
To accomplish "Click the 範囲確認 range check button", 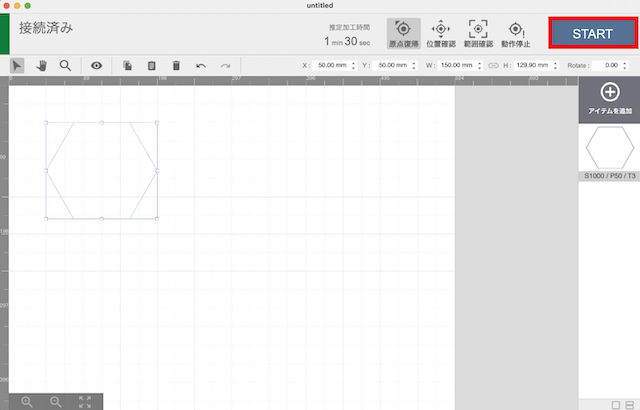I will coord(479,34).
